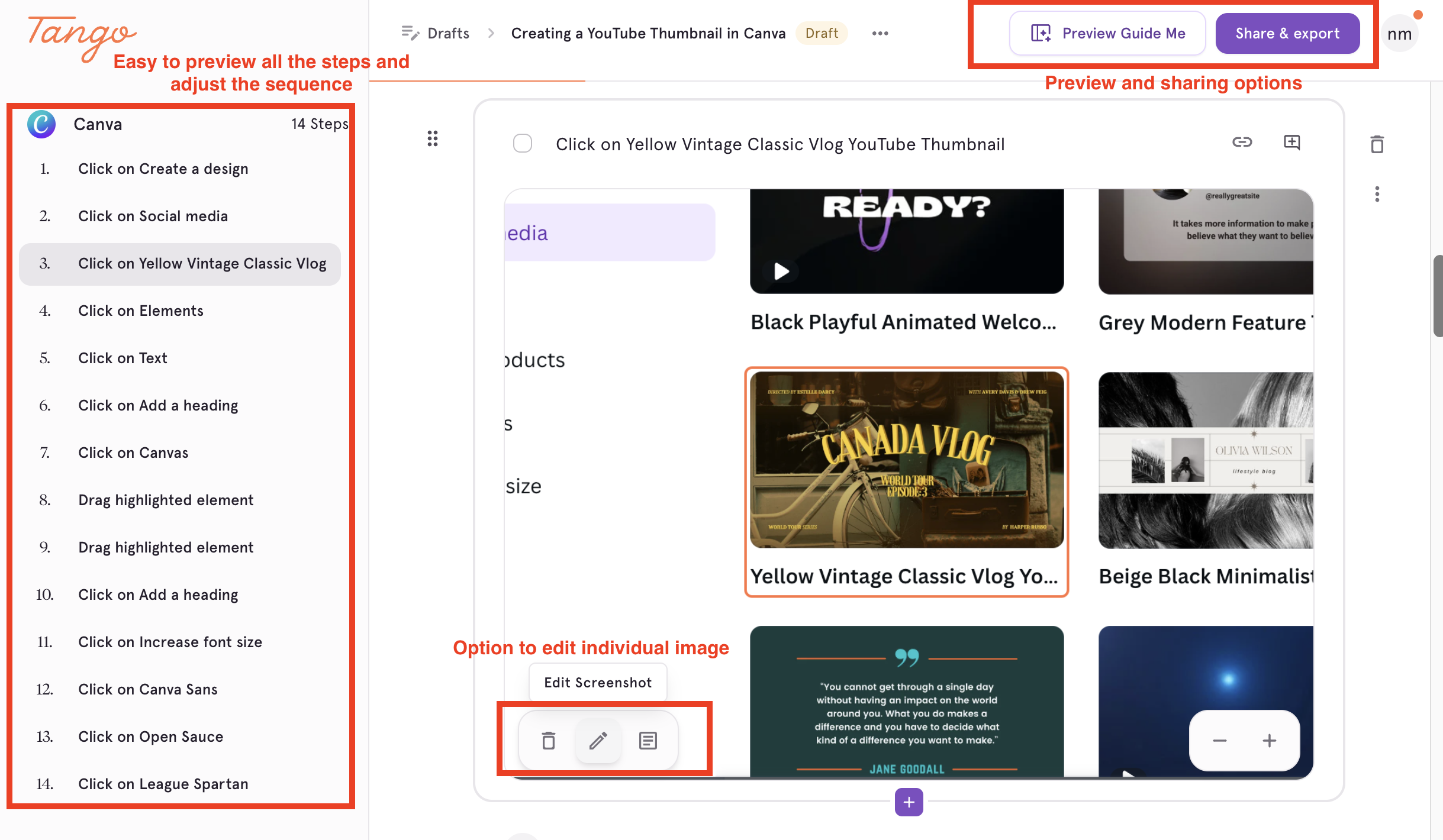The image size is (1443, 840).
Task: Enable visibility on the step header checkbox
Action: point(521,142)
